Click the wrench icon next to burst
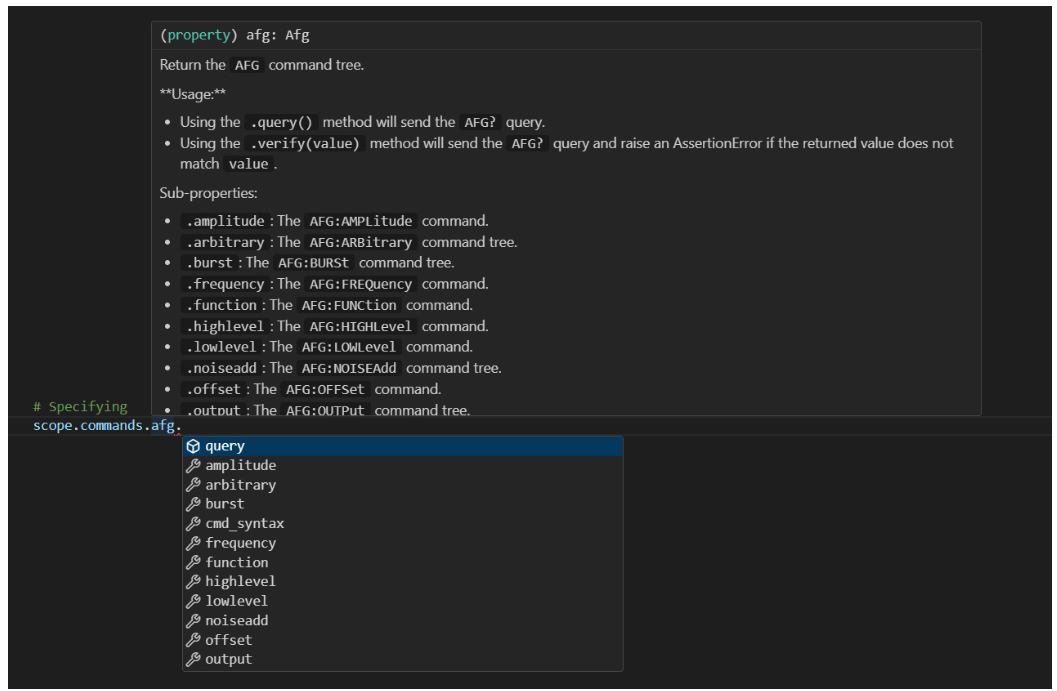 coord(194,504)
